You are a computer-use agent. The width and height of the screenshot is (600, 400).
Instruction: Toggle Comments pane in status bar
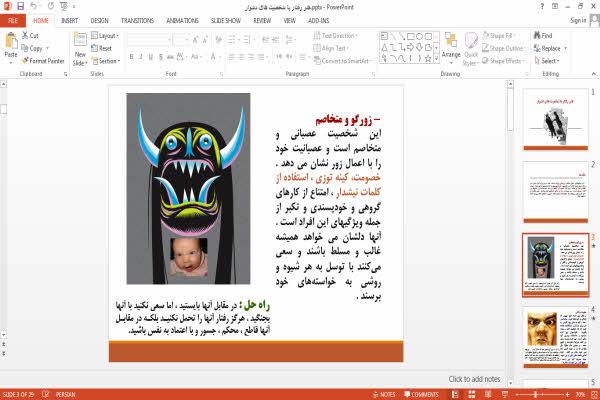421,394
